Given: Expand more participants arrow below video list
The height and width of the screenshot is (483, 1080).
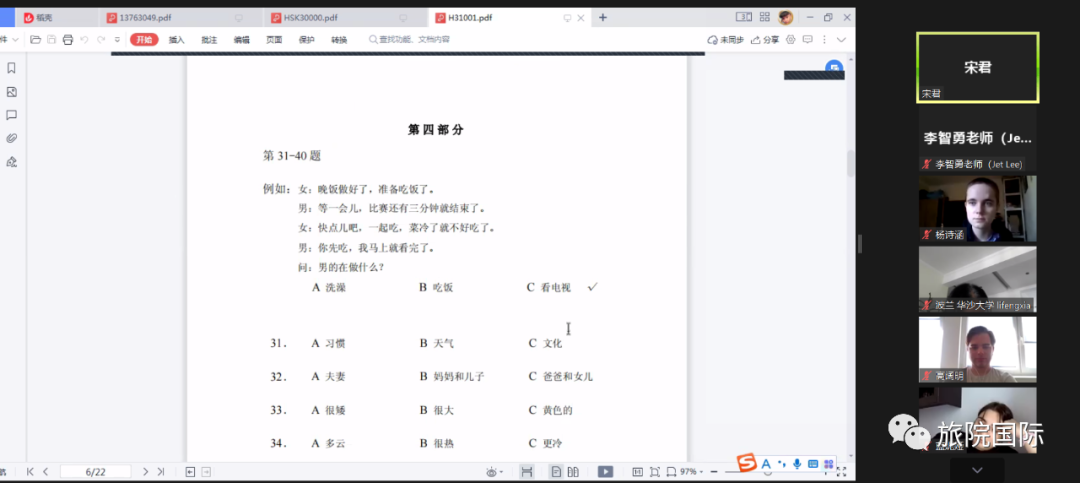Looking at the screenshot, I should (x=977, y=469).
